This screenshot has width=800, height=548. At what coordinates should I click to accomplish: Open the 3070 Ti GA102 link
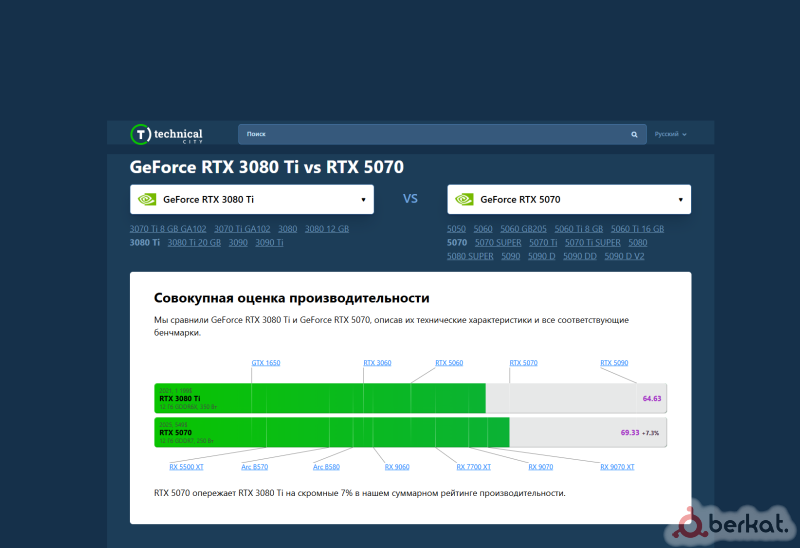[x=242, y=229]
